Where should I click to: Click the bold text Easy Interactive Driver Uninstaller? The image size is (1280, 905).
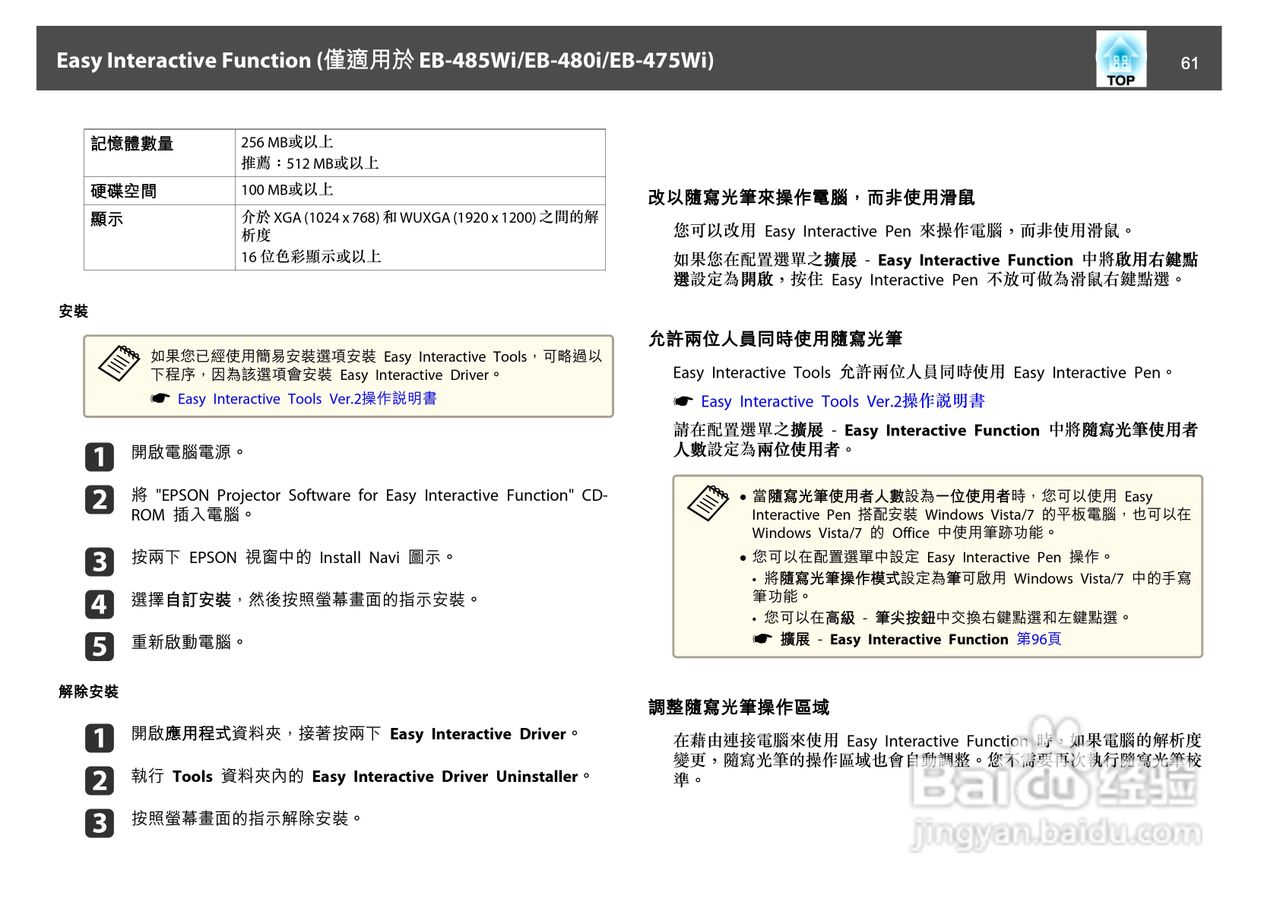445,776
